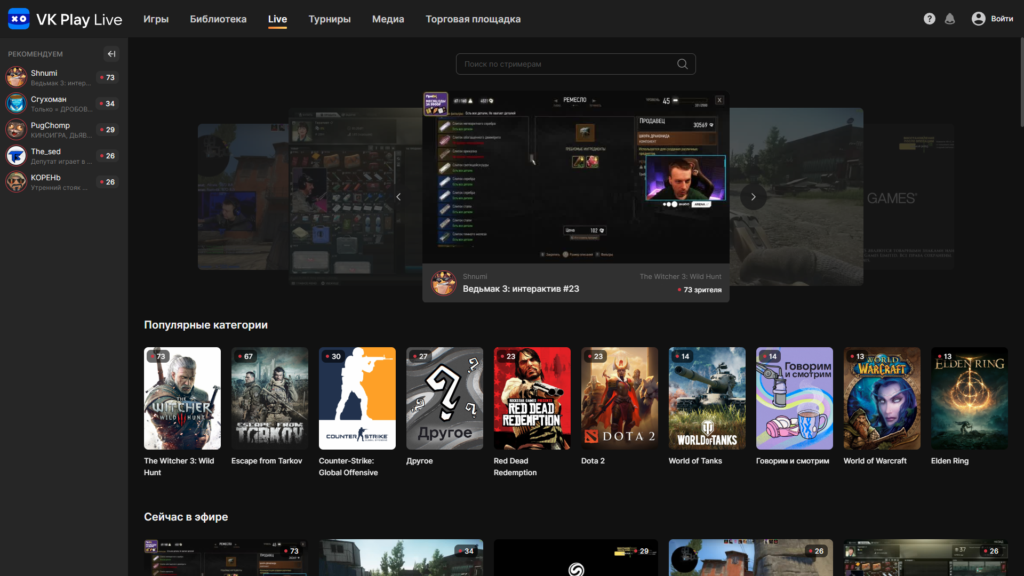The width and height of the screenshot is (1024, 576).
Task: Click the Сейчас в эфире heading
Action: [186, 517]
